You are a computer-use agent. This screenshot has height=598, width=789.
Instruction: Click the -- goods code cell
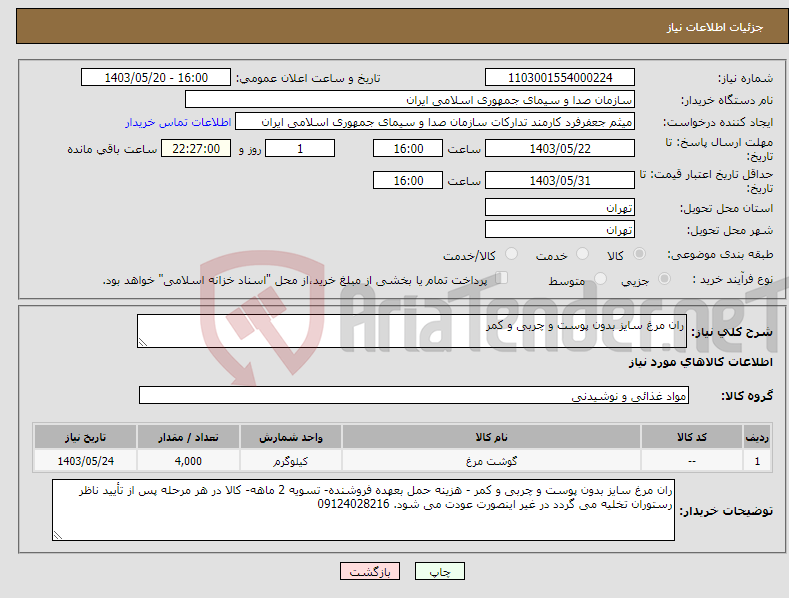692,461
